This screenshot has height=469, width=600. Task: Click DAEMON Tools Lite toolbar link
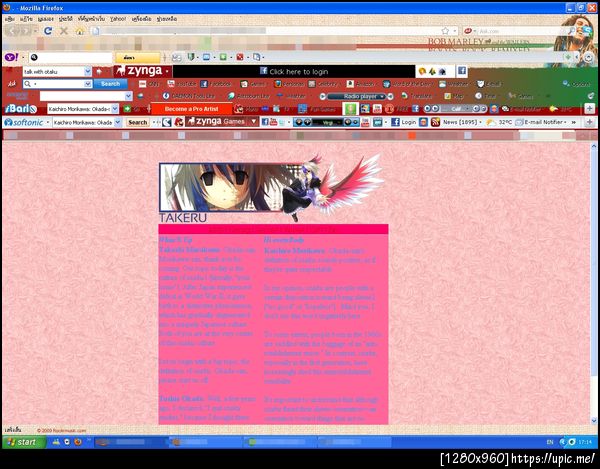tap(189, 96)
